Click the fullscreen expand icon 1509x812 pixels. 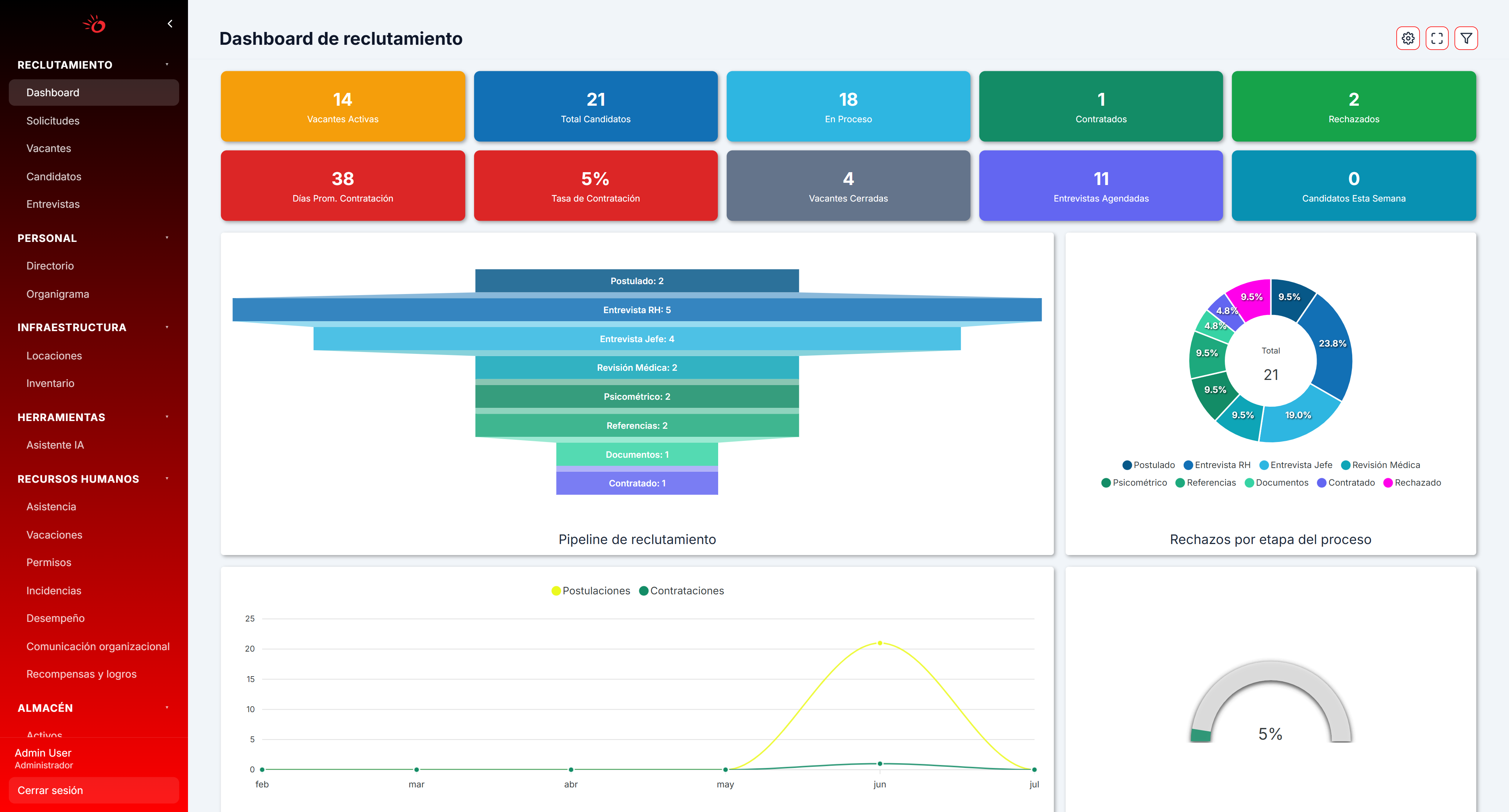(x=1437, y=39)
